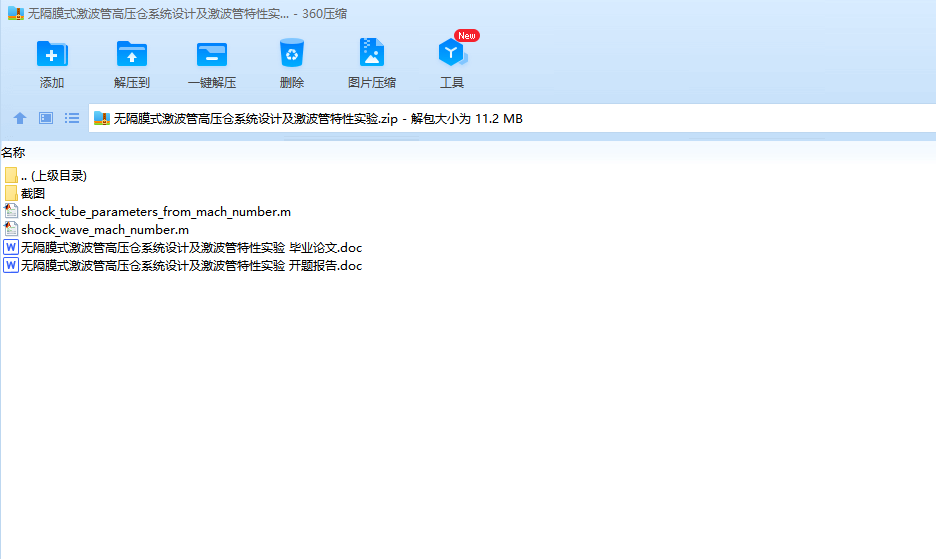Select the 开题报告.doc file
936x559 pixels.
pos(191,265)
